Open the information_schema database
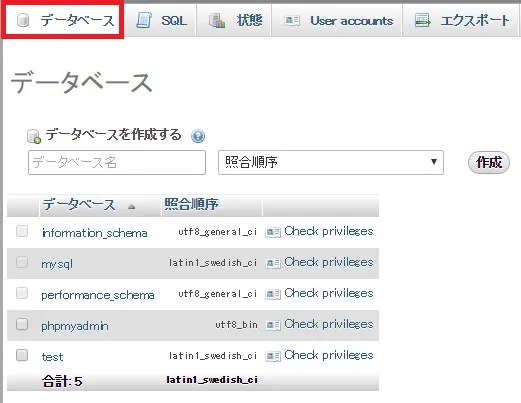This screenshot has height=403, width=521. click(94, 233)
